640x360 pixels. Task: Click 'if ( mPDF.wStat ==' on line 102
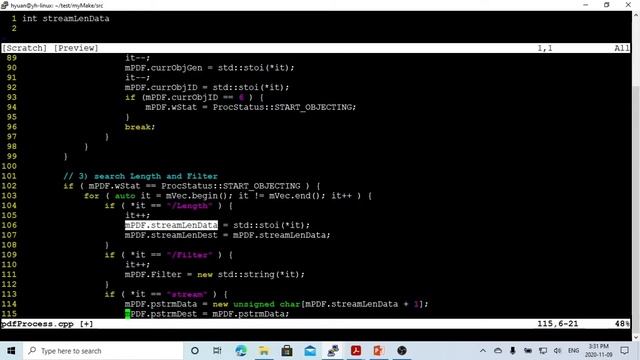coord(109,186)
